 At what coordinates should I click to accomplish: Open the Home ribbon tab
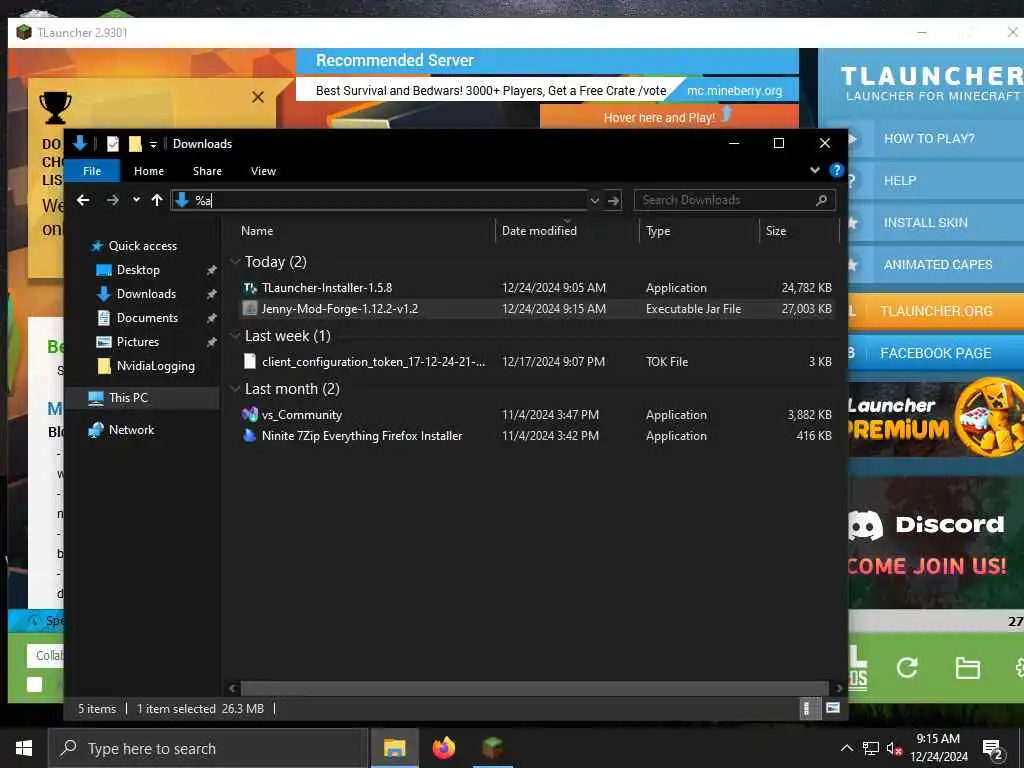pos(149,171)
